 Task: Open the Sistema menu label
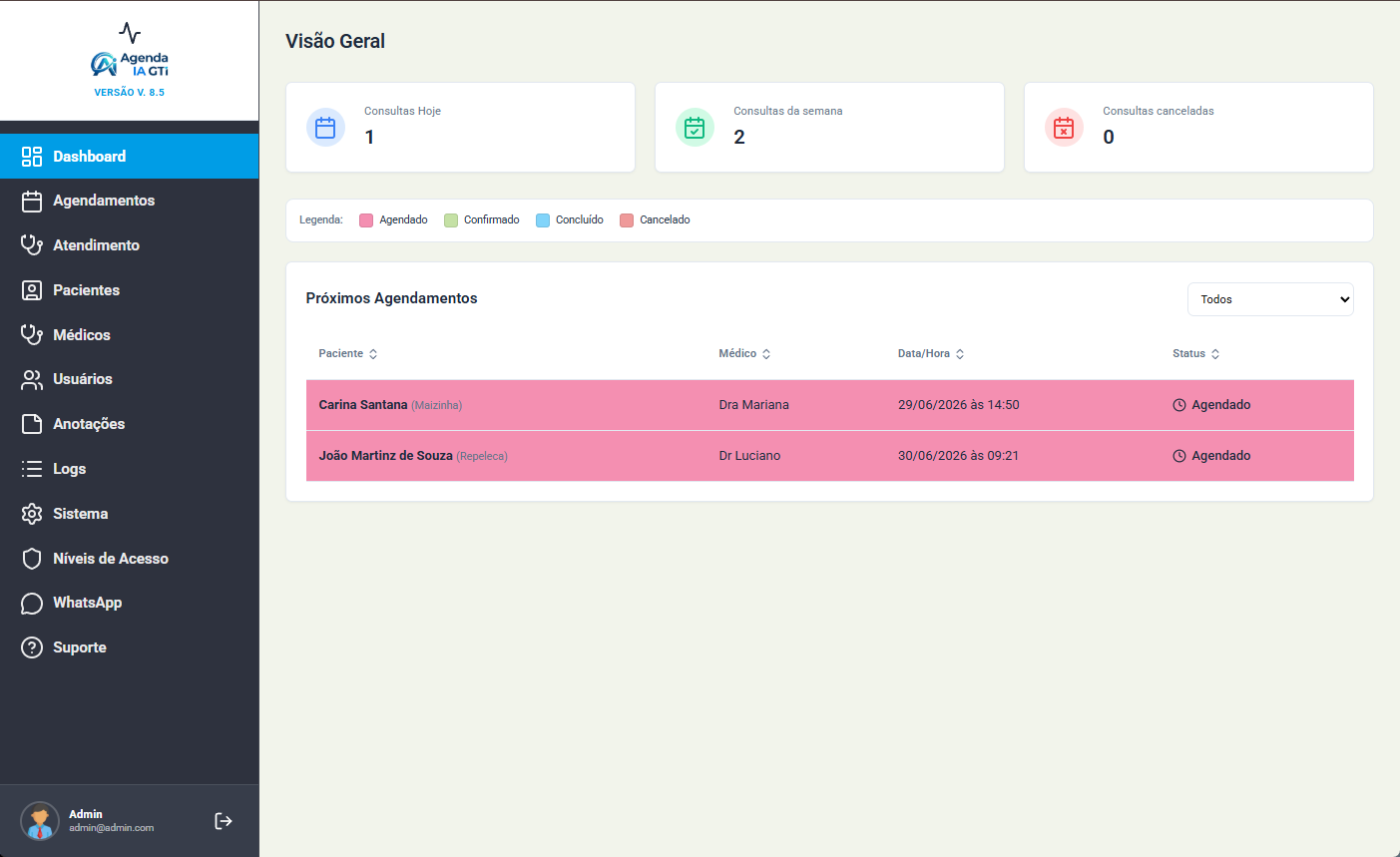click(80, 514)
